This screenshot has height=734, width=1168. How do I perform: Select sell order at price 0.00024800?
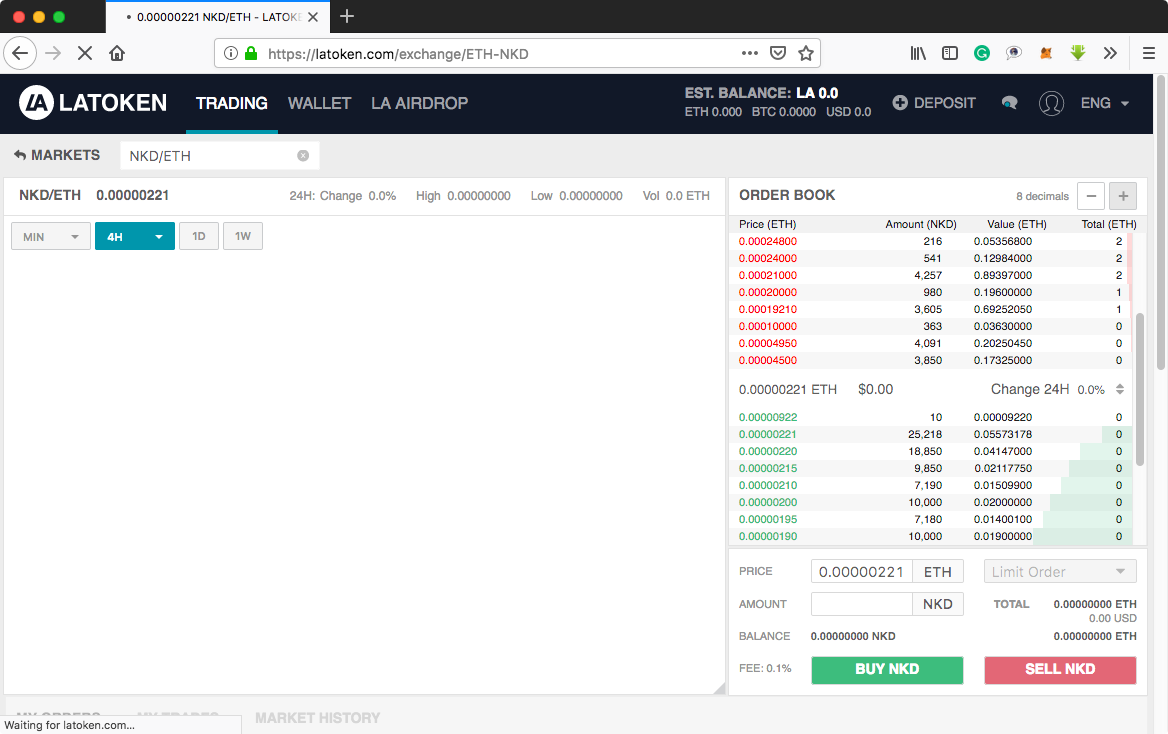[x=931, y=241]
